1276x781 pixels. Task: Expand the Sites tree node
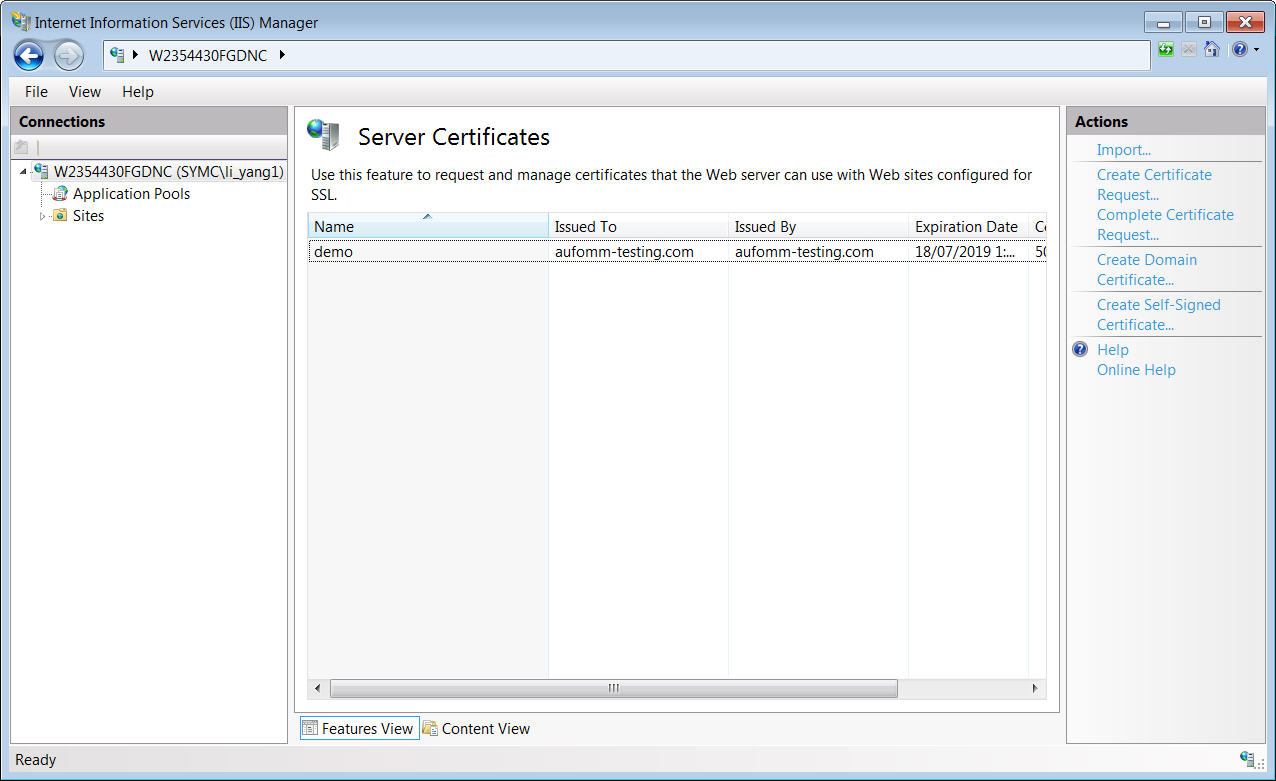pos(43,216)
